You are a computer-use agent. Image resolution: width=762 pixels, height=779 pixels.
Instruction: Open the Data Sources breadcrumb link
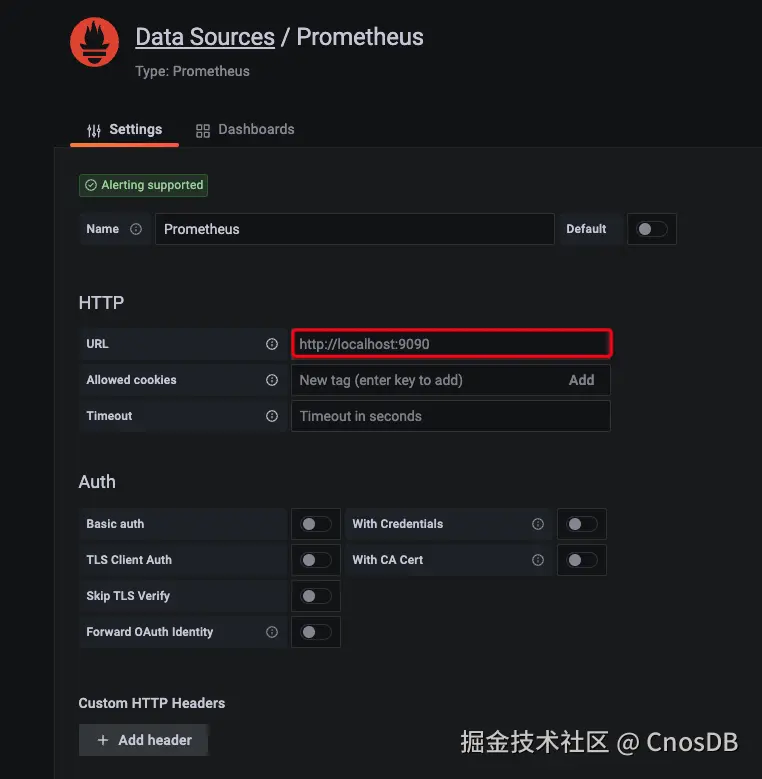[x=205, y=37]
